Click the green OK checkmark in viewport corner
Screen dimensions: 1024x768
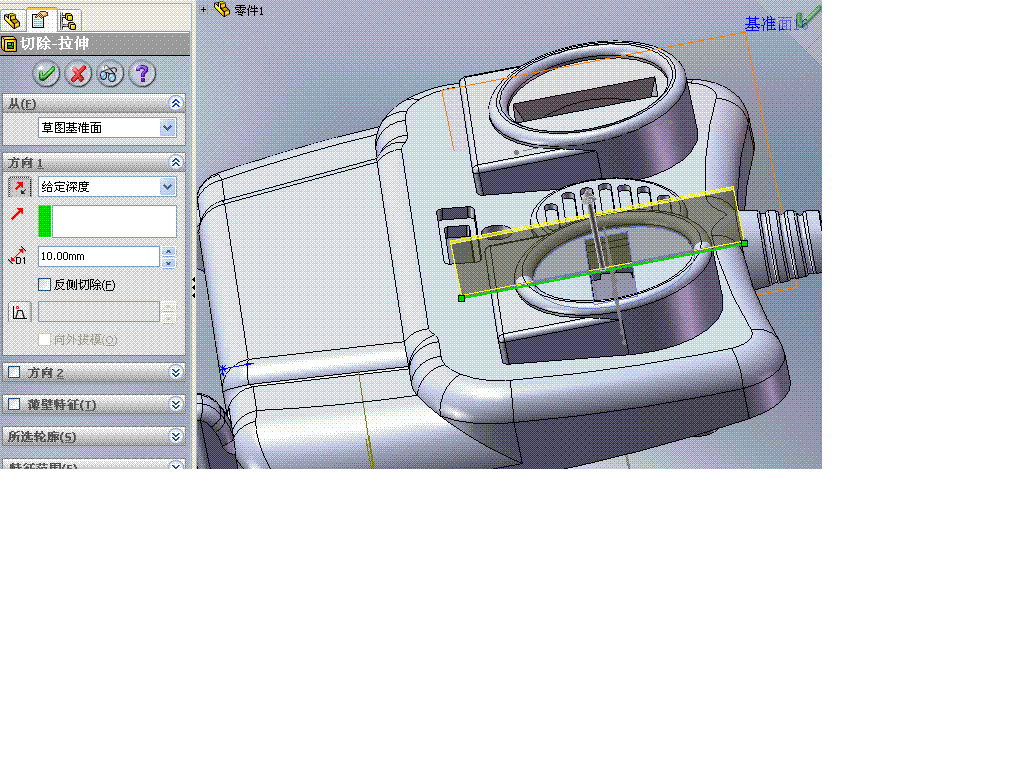[x=808, y=16]
